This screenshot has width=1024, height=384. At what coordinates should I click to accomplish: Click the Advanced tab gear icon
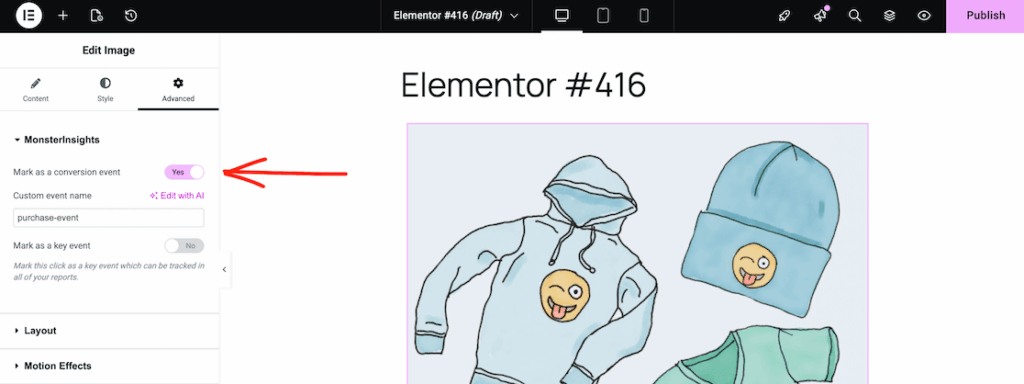(x=178, y=83)
